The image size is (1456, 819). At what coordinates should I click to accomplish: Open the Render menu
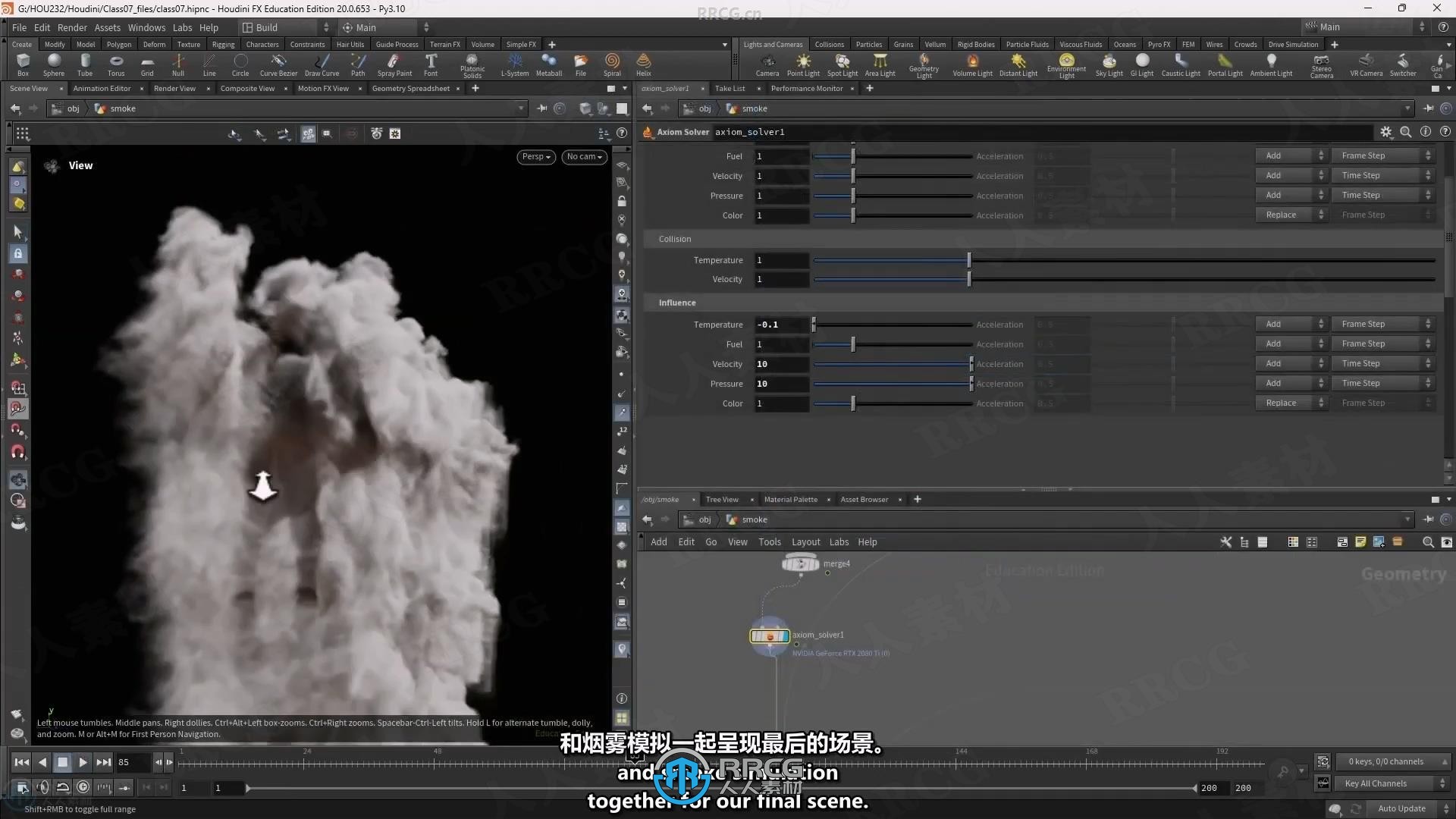click(x=72, y=27)
